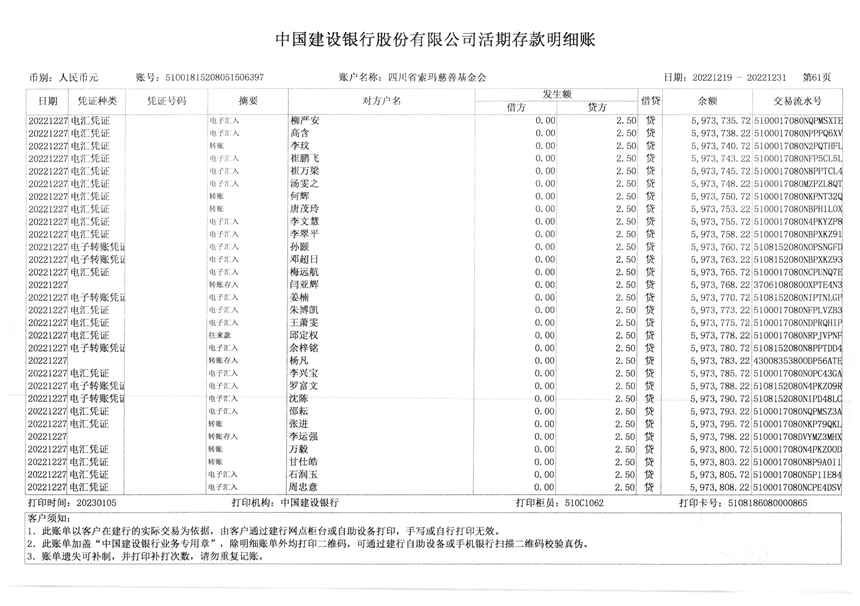Click counterparty name 朱博凯
Image resolution: width=860 pixels, height=606 pixels.
(304, 310)
